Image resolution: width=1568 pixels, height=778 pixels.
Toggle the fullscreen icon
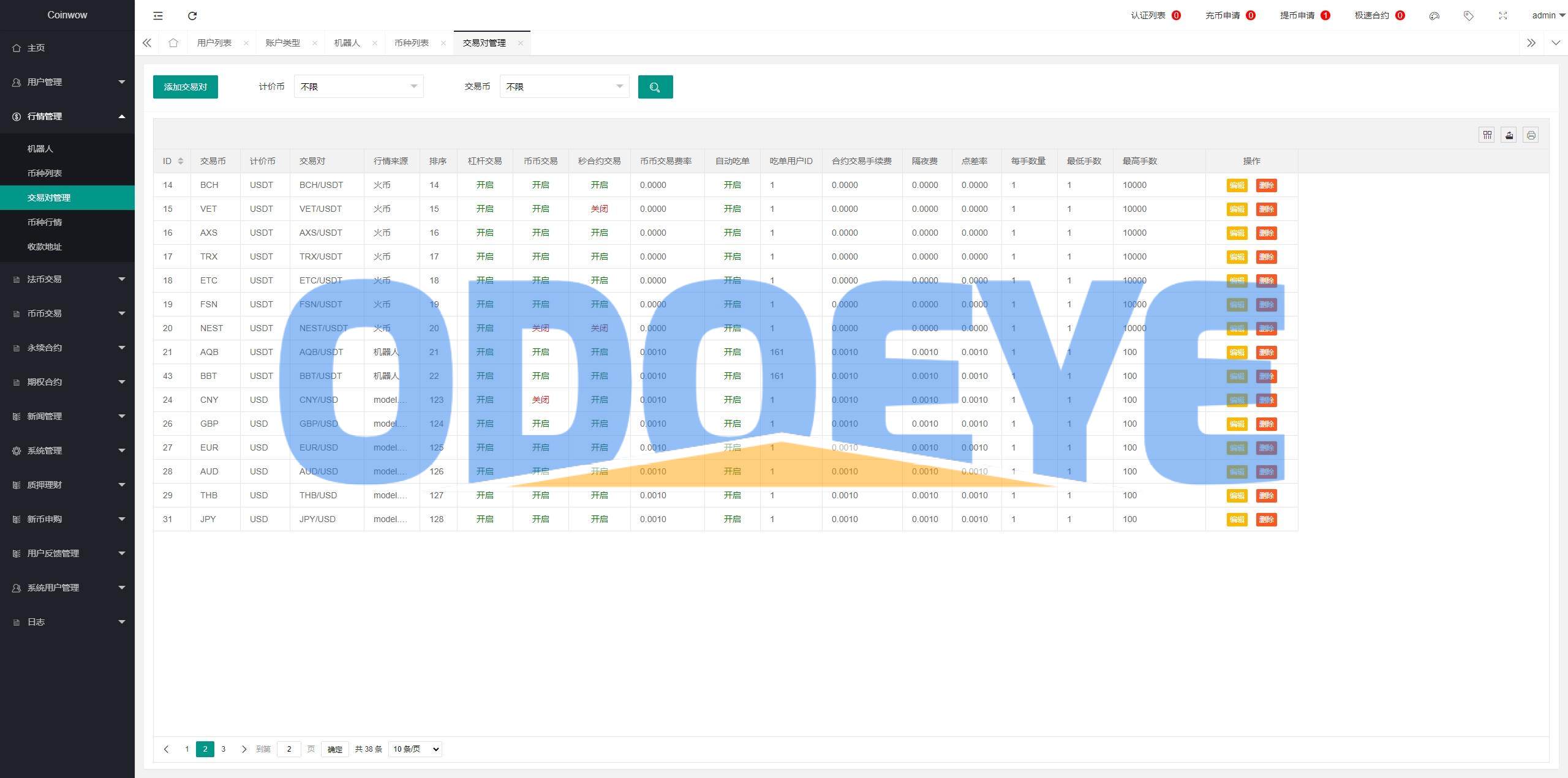pyautogui.click(x=1502, y=16)
